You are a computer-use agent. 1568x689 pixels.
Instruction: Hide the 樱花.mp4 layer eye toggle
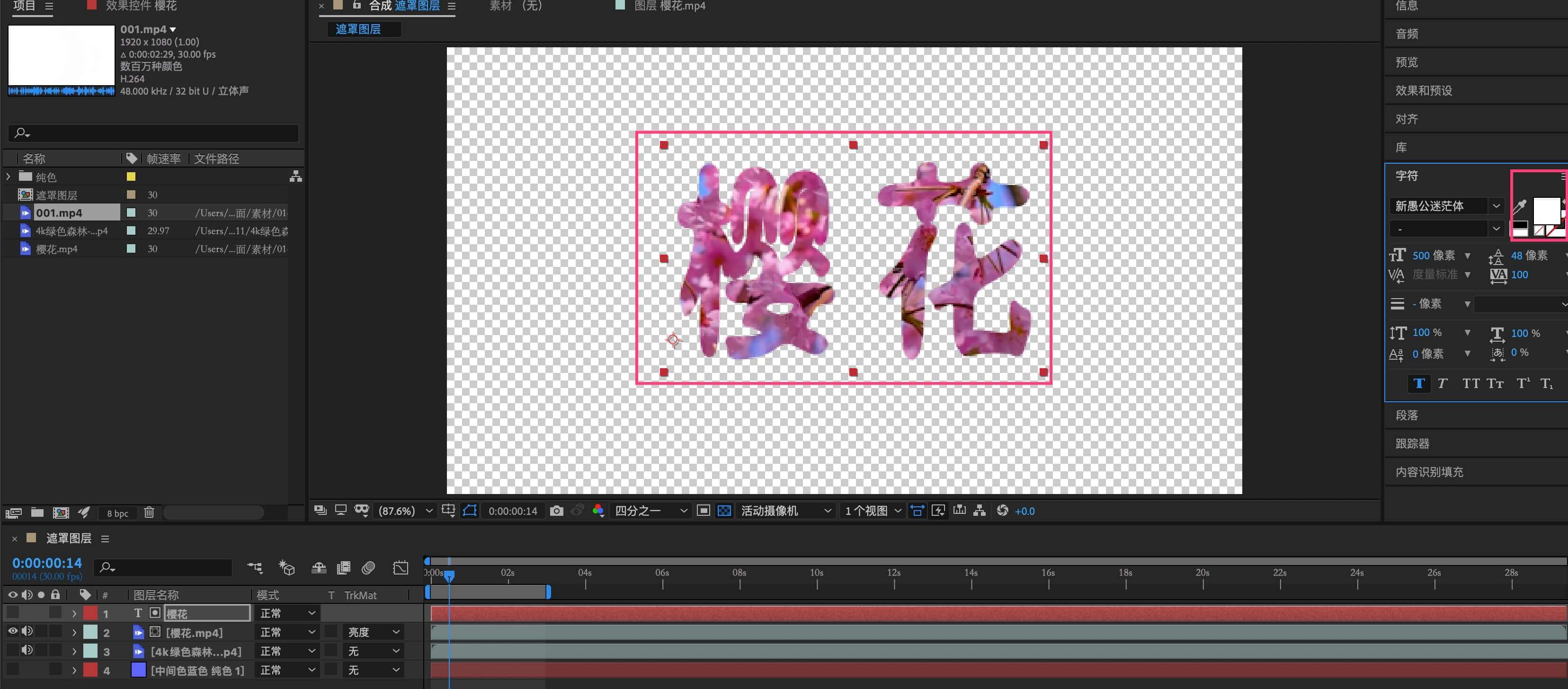tap(12, 632)
